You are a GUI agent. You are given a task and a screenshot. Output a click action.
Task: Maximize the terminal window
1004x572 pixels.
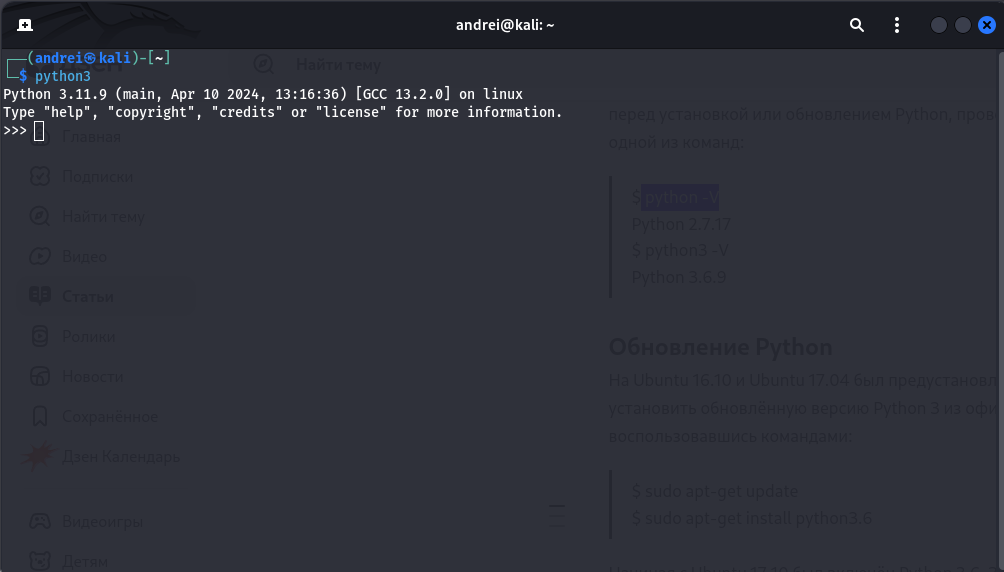[962, 25]
